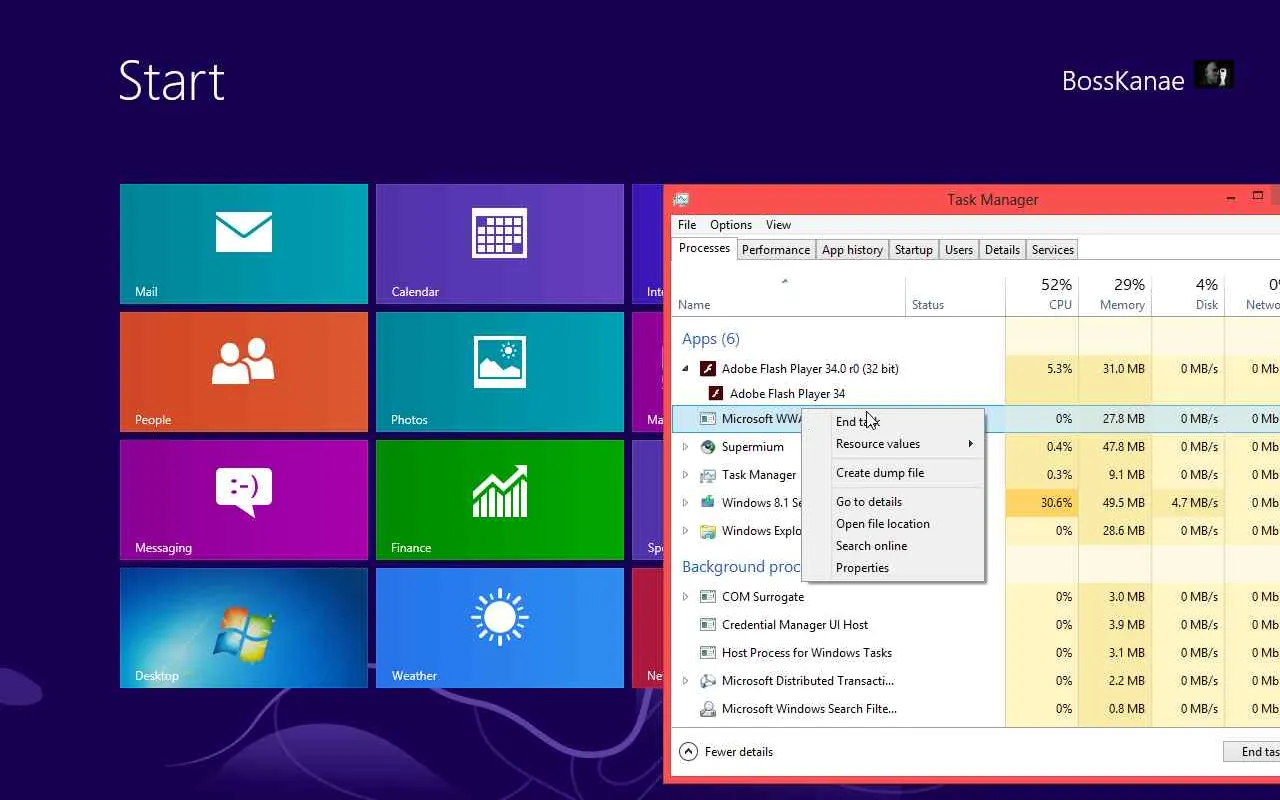This screenshot has width=1280, height=800.
Task: Open the View menu
Action: click(x=778, y=225)
